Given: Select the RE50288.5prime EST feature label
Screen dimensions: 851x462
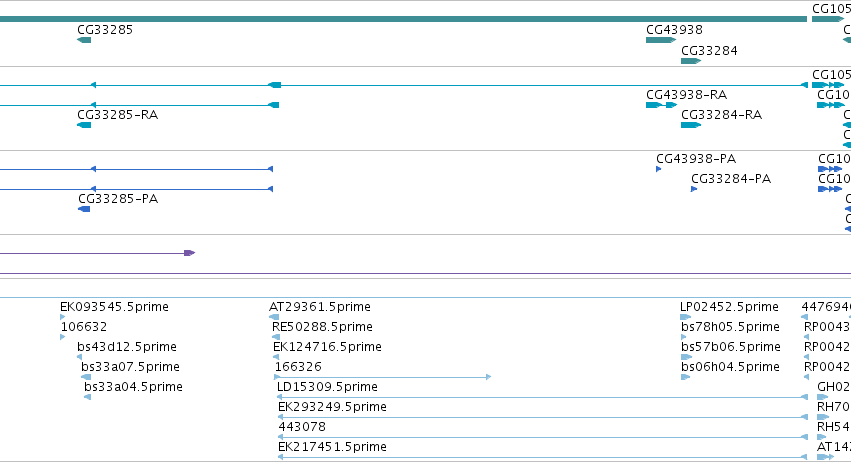Looking at the screenshot, I should (x=322, y=327).
